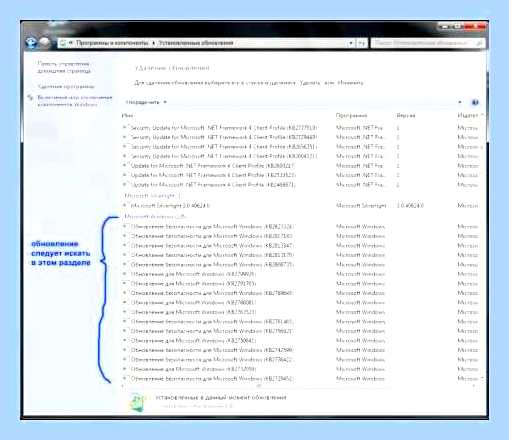Screen dimensions: 509x440
Task: Select Security Update .NET Framework 4 KB2656351
Action: click(220, 147)
